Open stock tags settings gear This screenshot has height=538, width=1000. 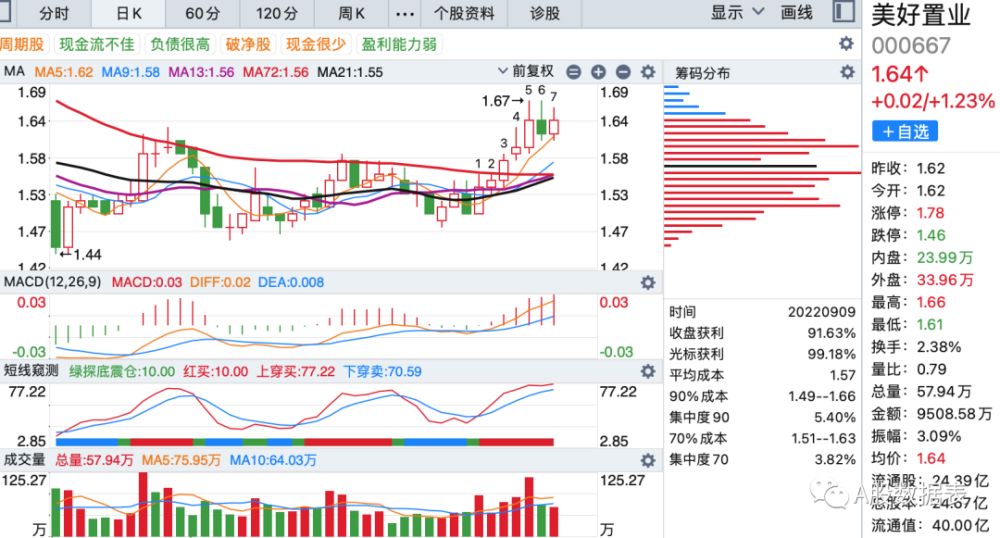click(x=846, y=43)
